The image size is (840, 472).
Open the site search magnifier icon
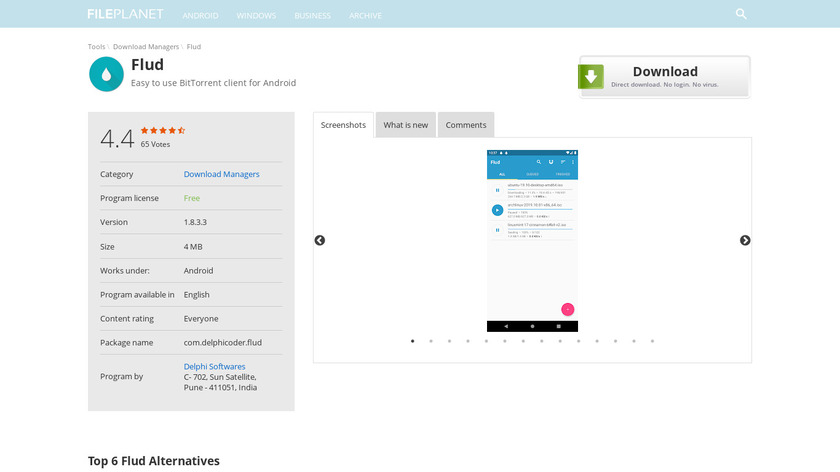741,14
